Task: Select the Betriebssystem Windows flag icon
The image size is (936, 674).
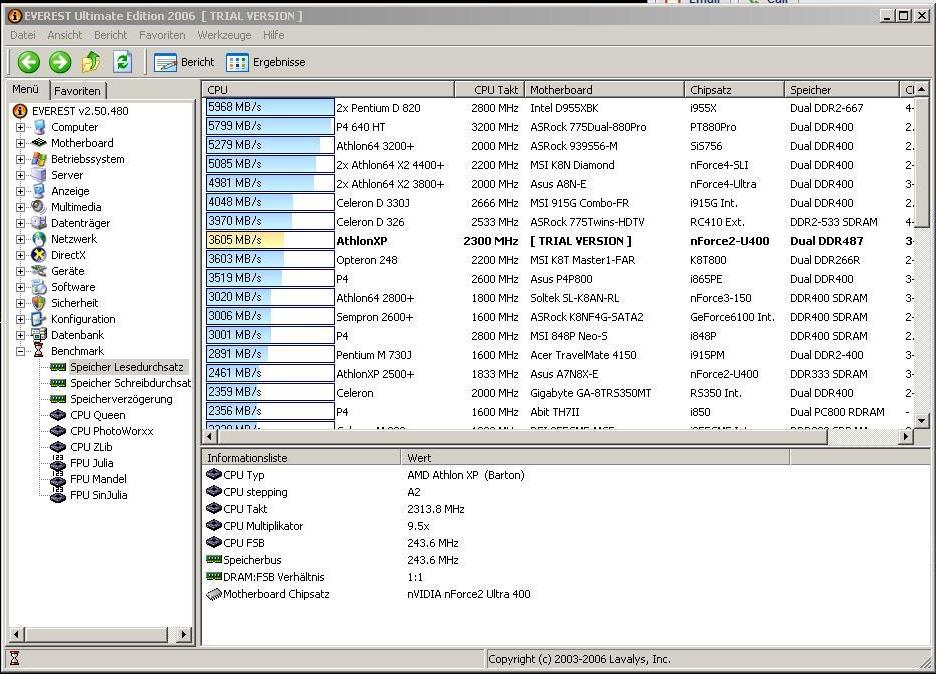Action: (x=39, y=159)
